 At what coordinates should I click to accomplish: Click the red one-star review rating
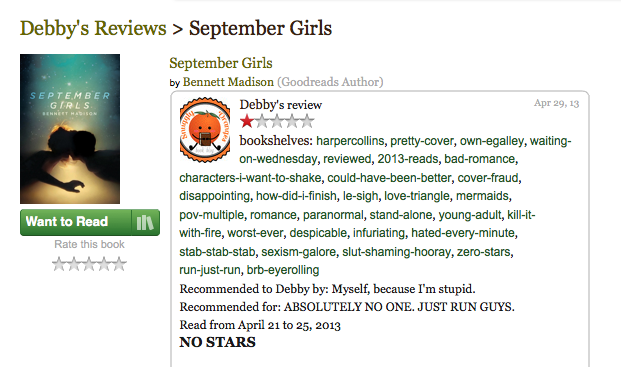[247, 122]
